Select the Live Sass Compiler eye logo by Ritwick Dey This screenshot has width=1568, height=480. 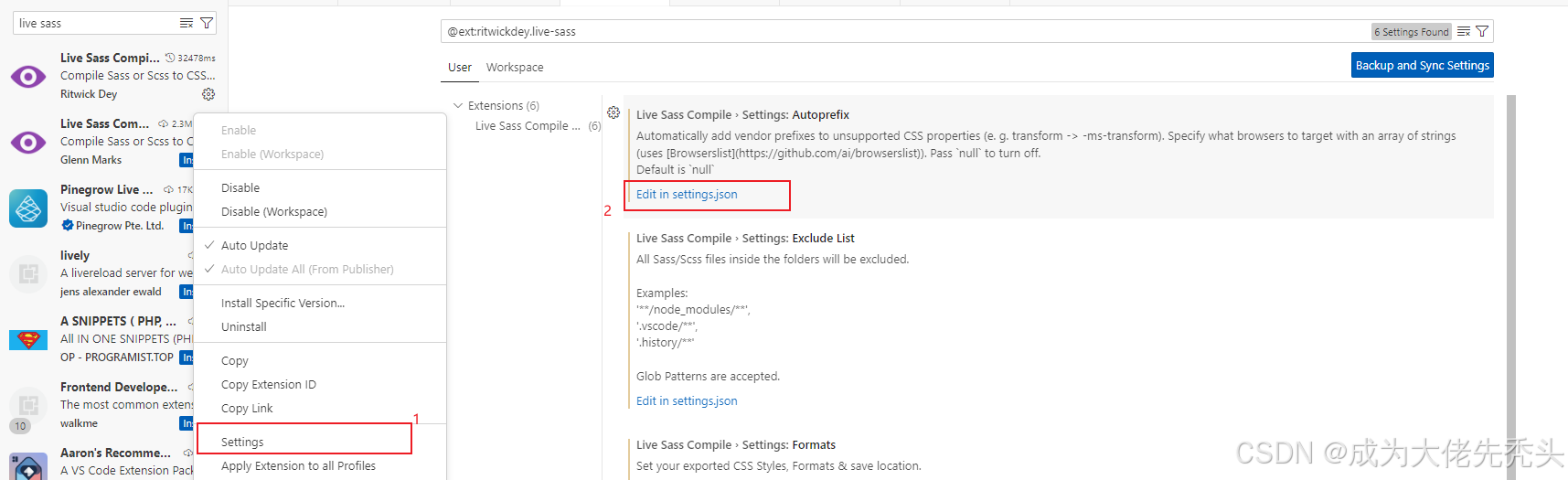tap(28, 77)
